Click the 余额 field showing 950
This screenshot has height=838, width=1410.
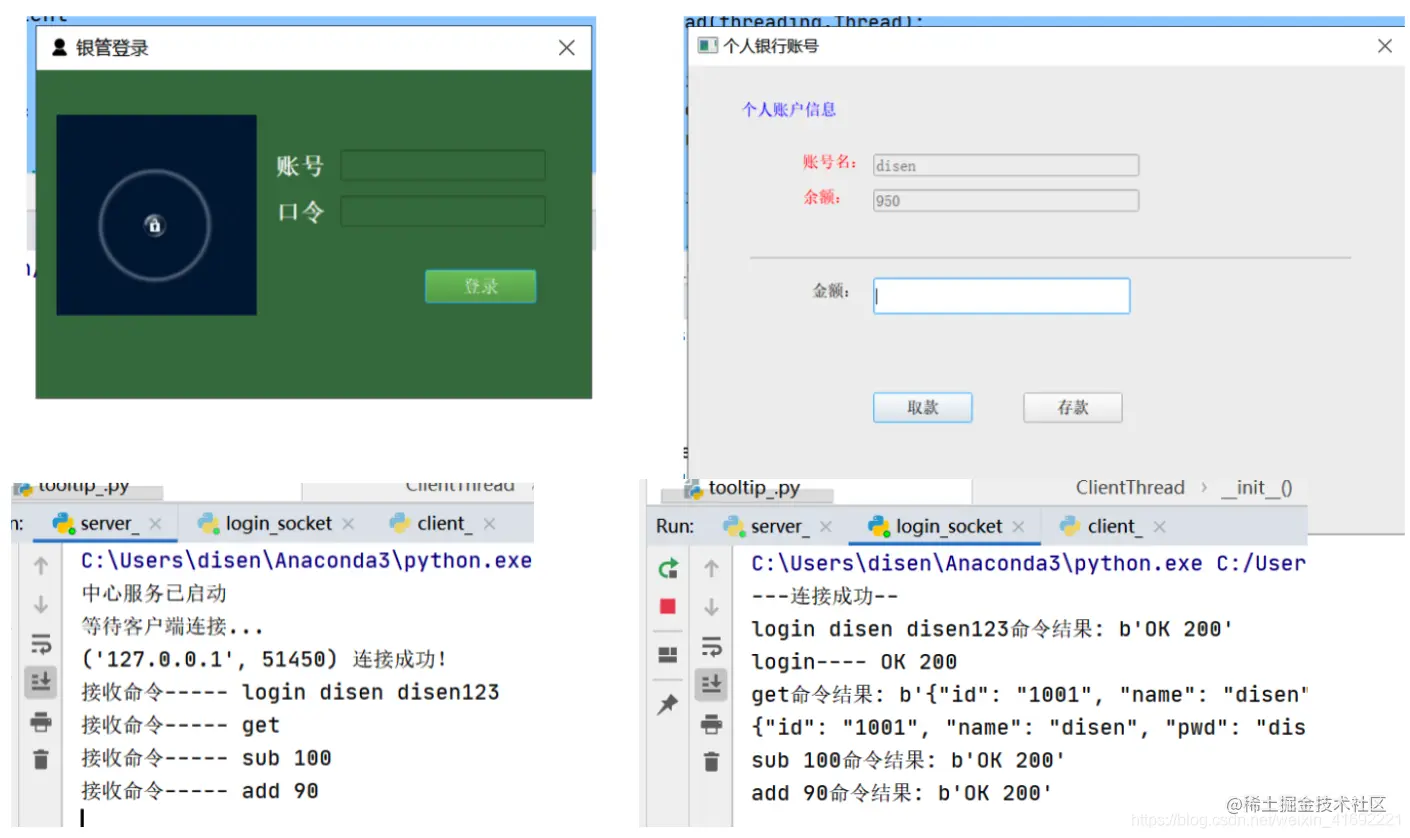tap(1005, 200)
